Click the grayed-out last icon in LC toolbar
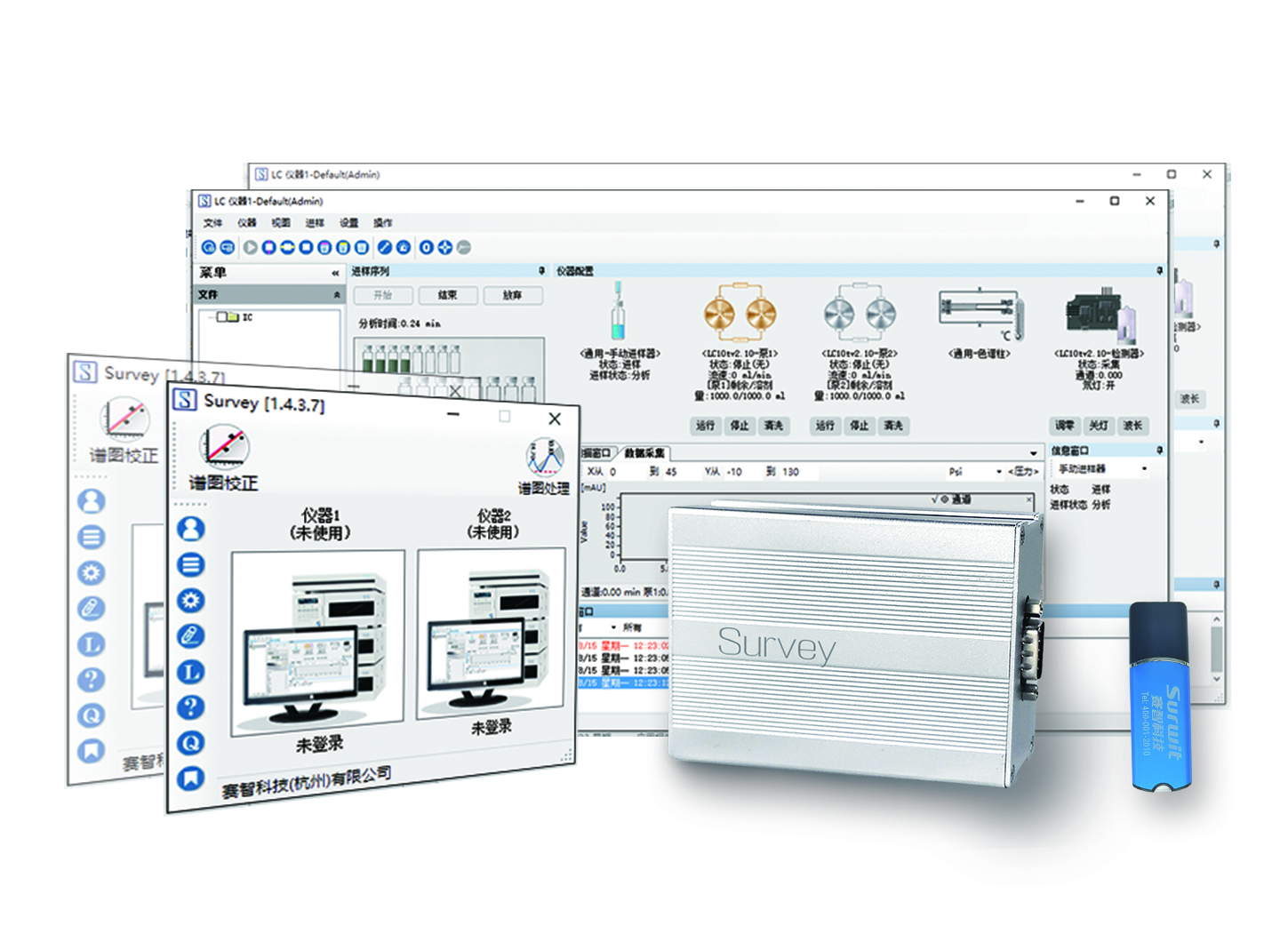 pos(464,247)
